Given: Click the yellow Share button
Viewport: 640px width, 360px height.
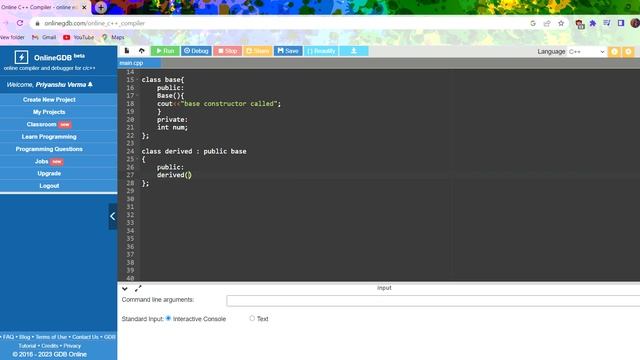Looking at the screenshot, I should [x=258, y=51].
